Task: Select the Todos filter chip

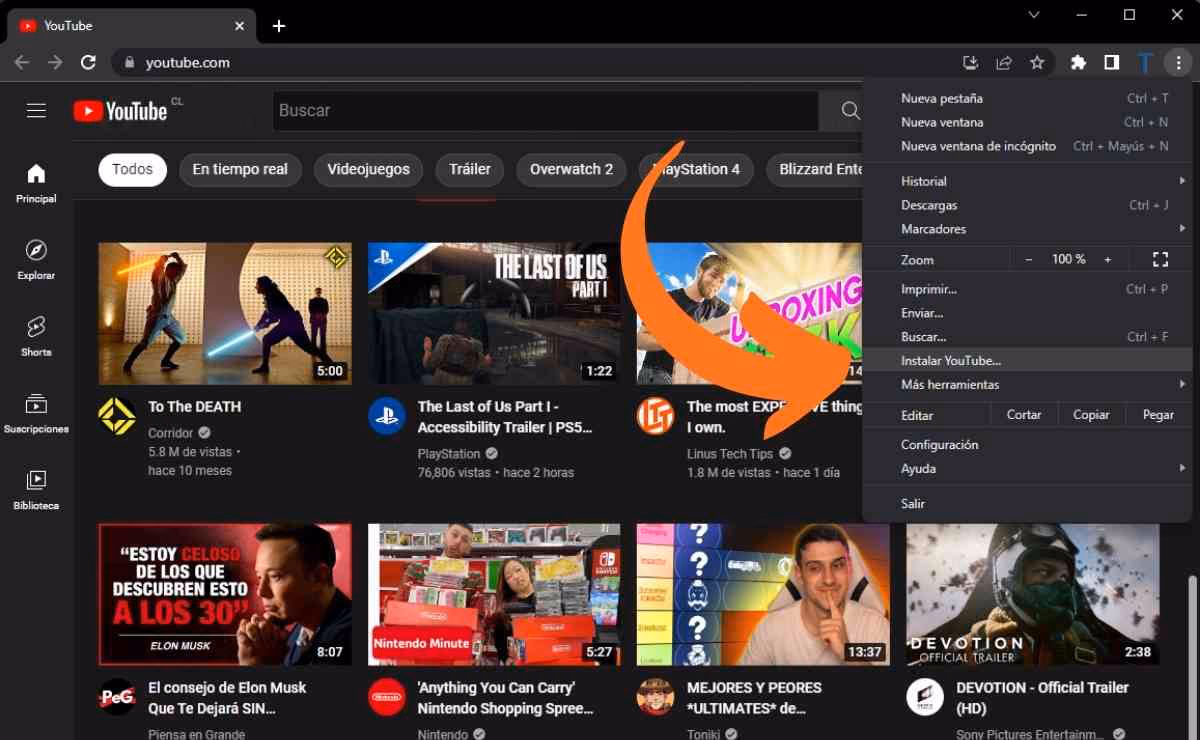Action: pyautogui.click(x=132, y=169)
